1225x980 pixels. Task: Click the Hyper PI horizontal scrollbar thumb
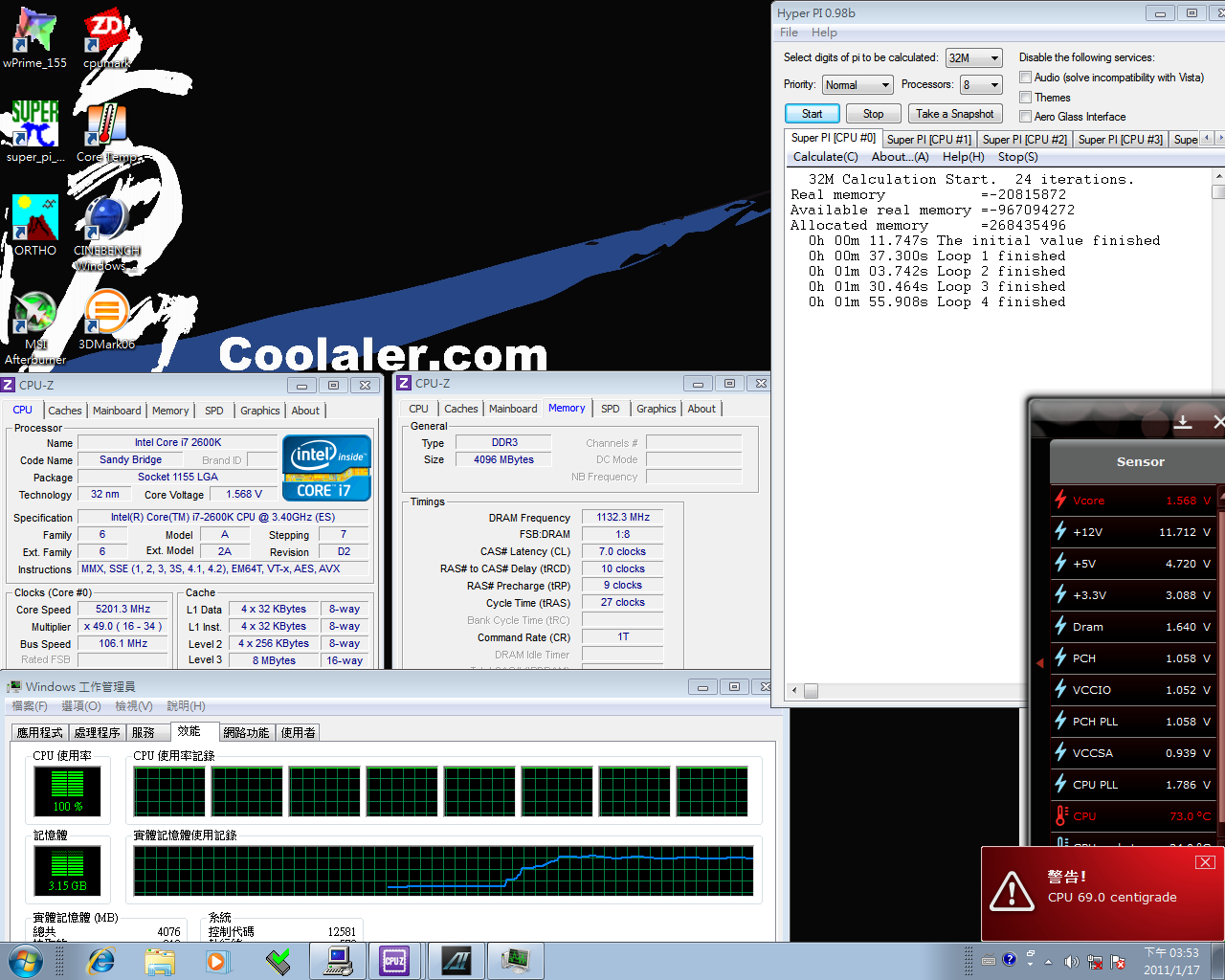click(x=811, y=691)
